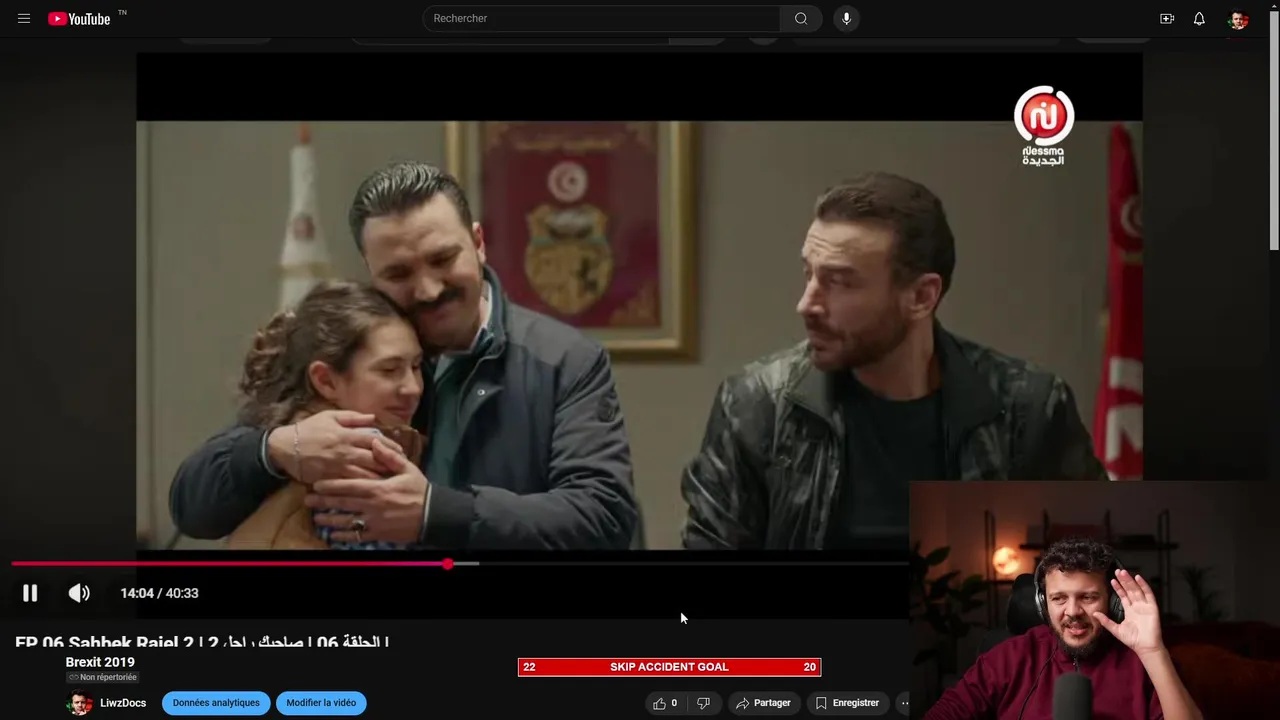Open the Create video camera icon
Image resolution: width=1280 pixels, height=720 pixels.
(x=1167, y=18)
